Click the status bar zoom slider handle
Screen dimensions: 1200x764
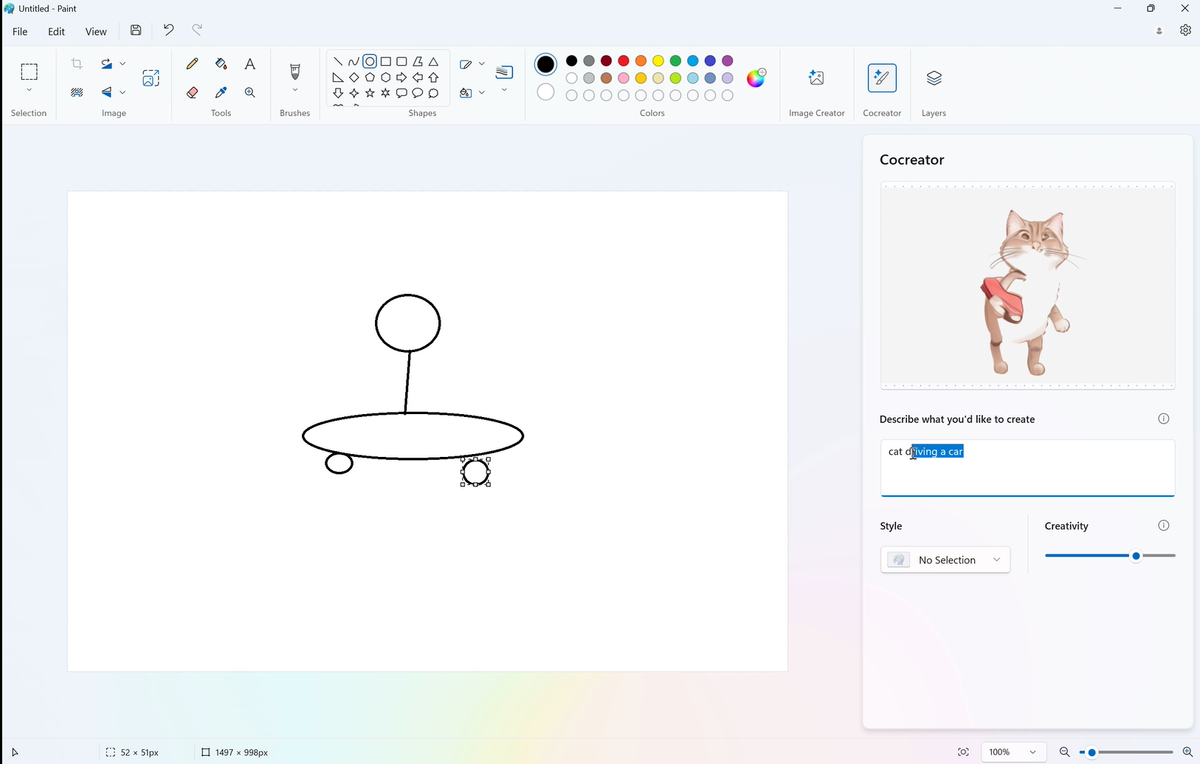click(1092, 752)
